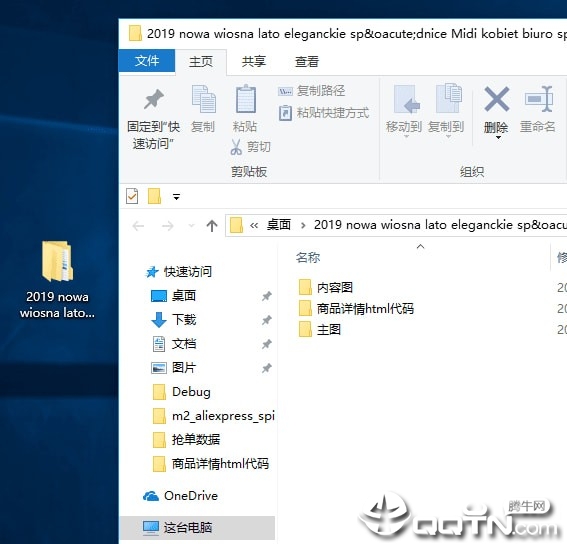Switch to the Share (共享) tab
This screenshot has width=567, height=544.
tap(253, 61)
